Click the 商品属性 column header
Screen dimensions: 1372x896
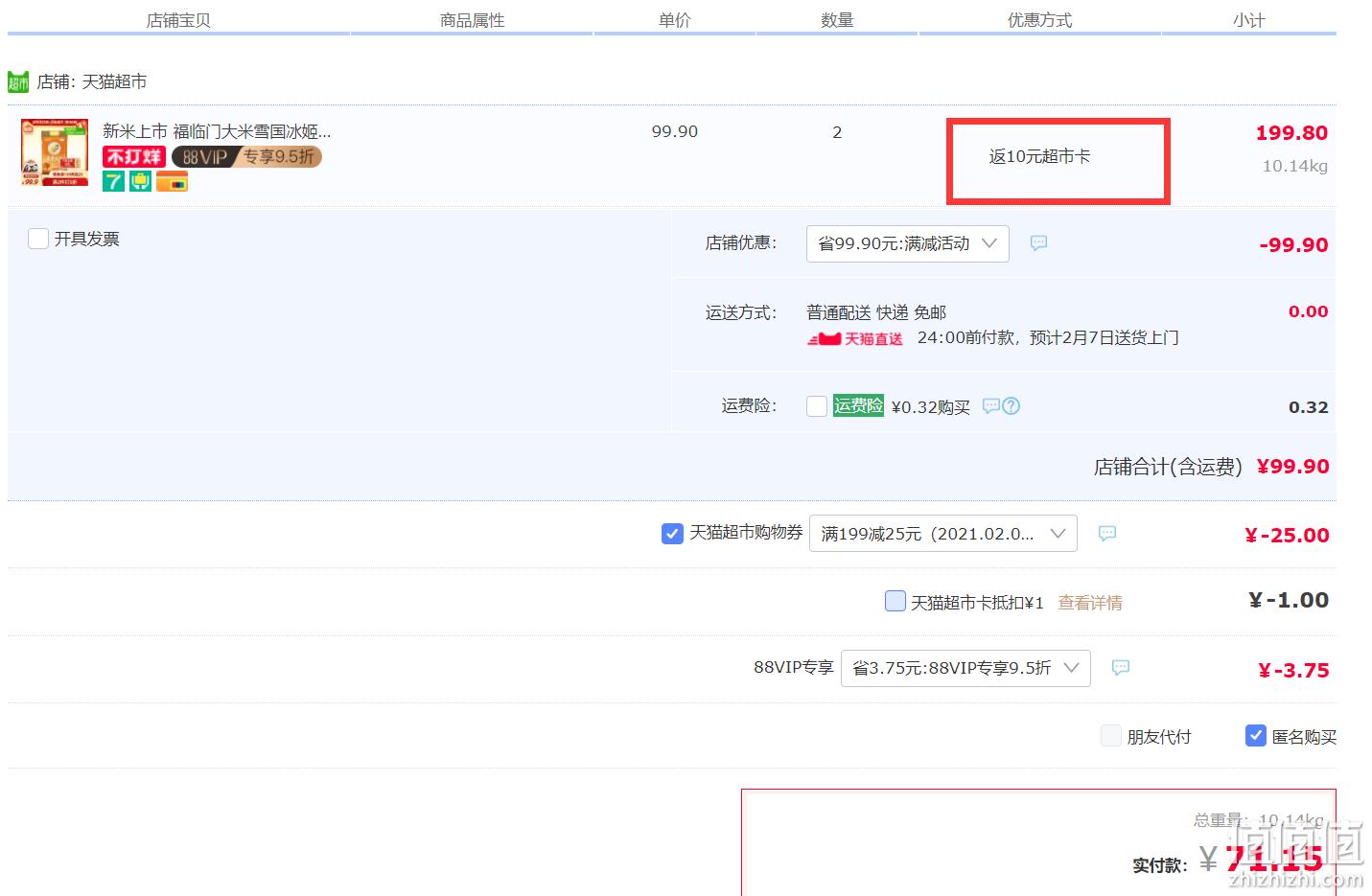pyautogui.click(x=473, y=20)
